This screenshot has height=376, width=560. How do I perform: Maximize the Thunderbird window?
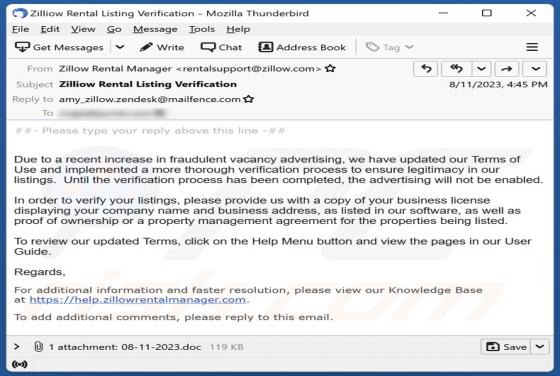(x=487, y=13)
